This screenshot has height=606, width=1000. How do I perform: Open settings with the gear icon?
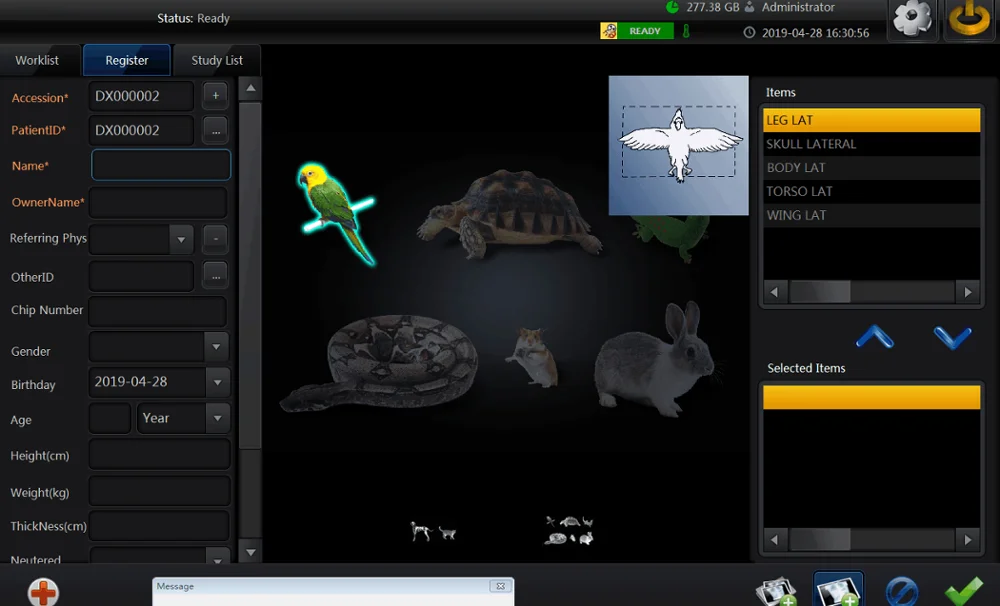(912, 20)
